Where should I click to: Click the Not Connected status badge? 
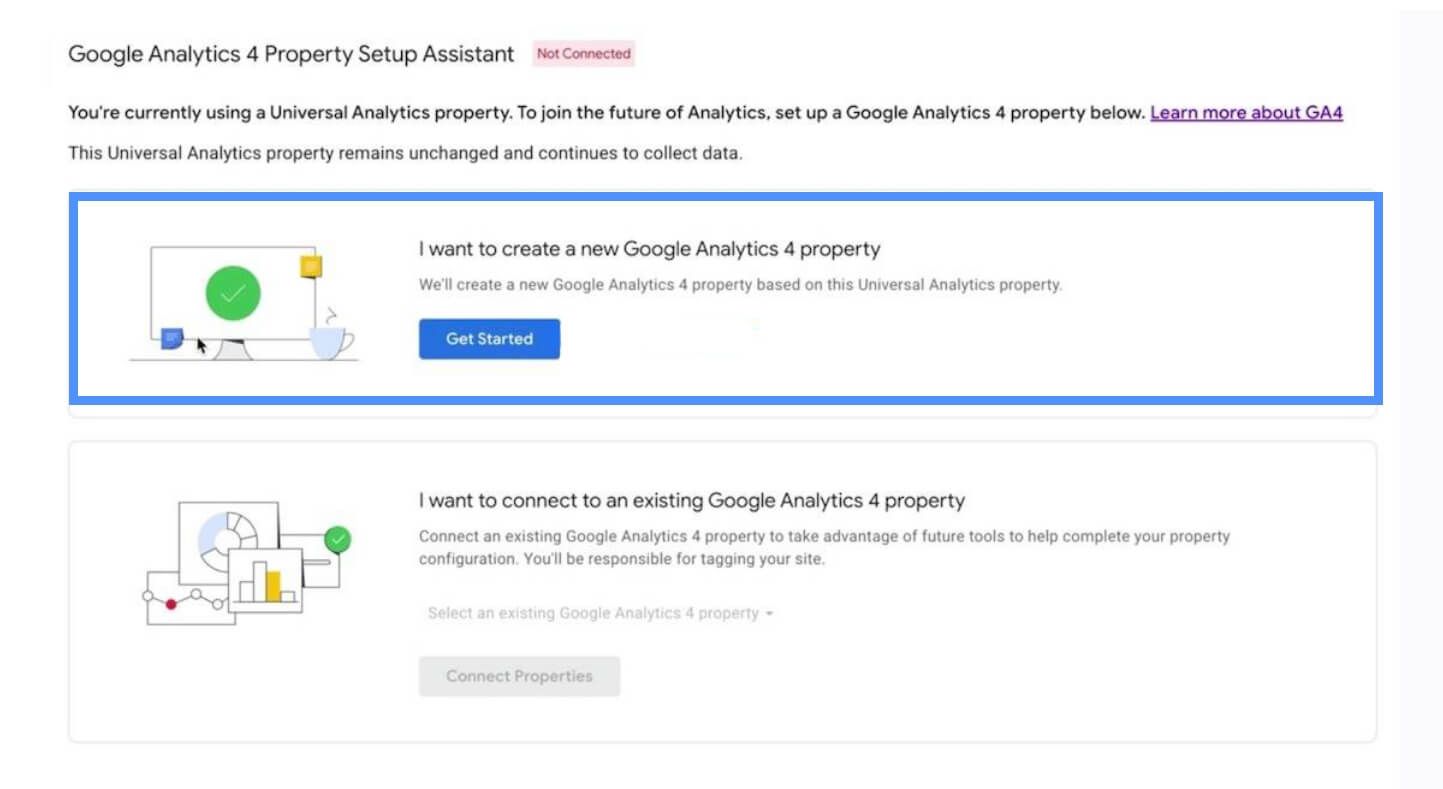(583, 54)
